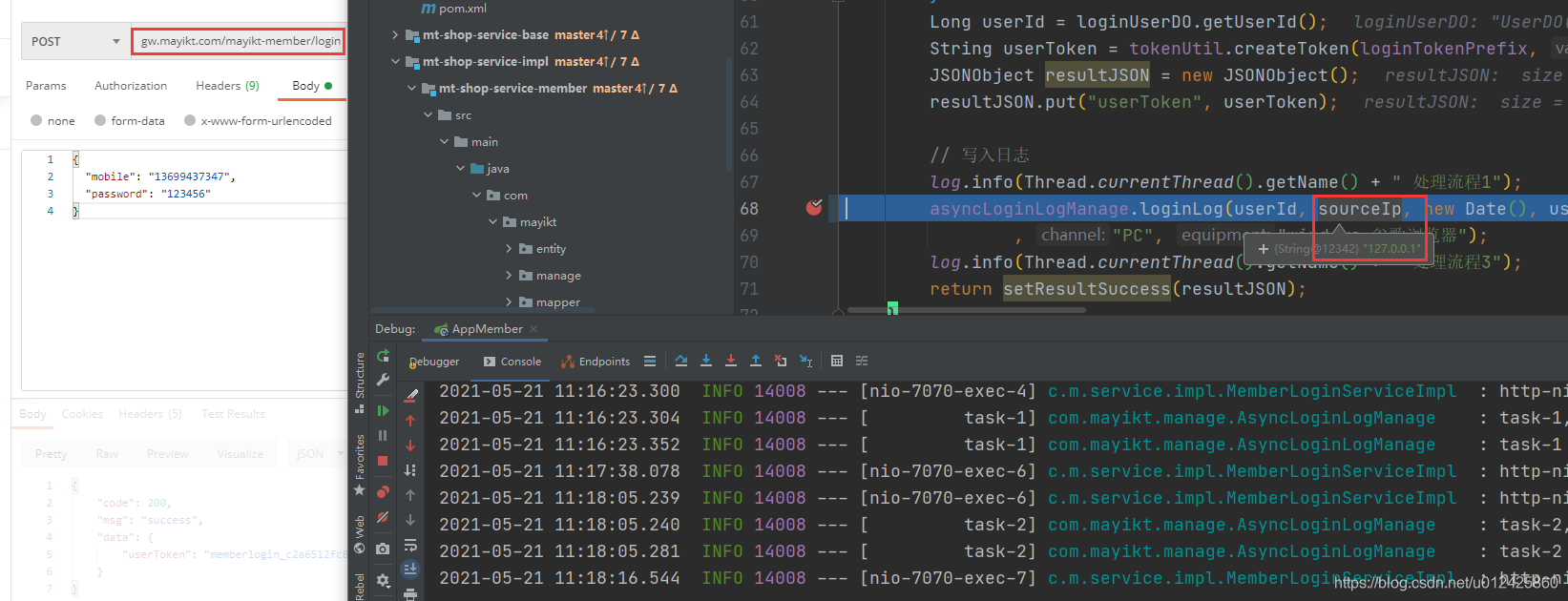The width and height of the screenshot is (1568, 601).
Task: Mute breakpoints slashed circle icon
Action: point(383,517)
